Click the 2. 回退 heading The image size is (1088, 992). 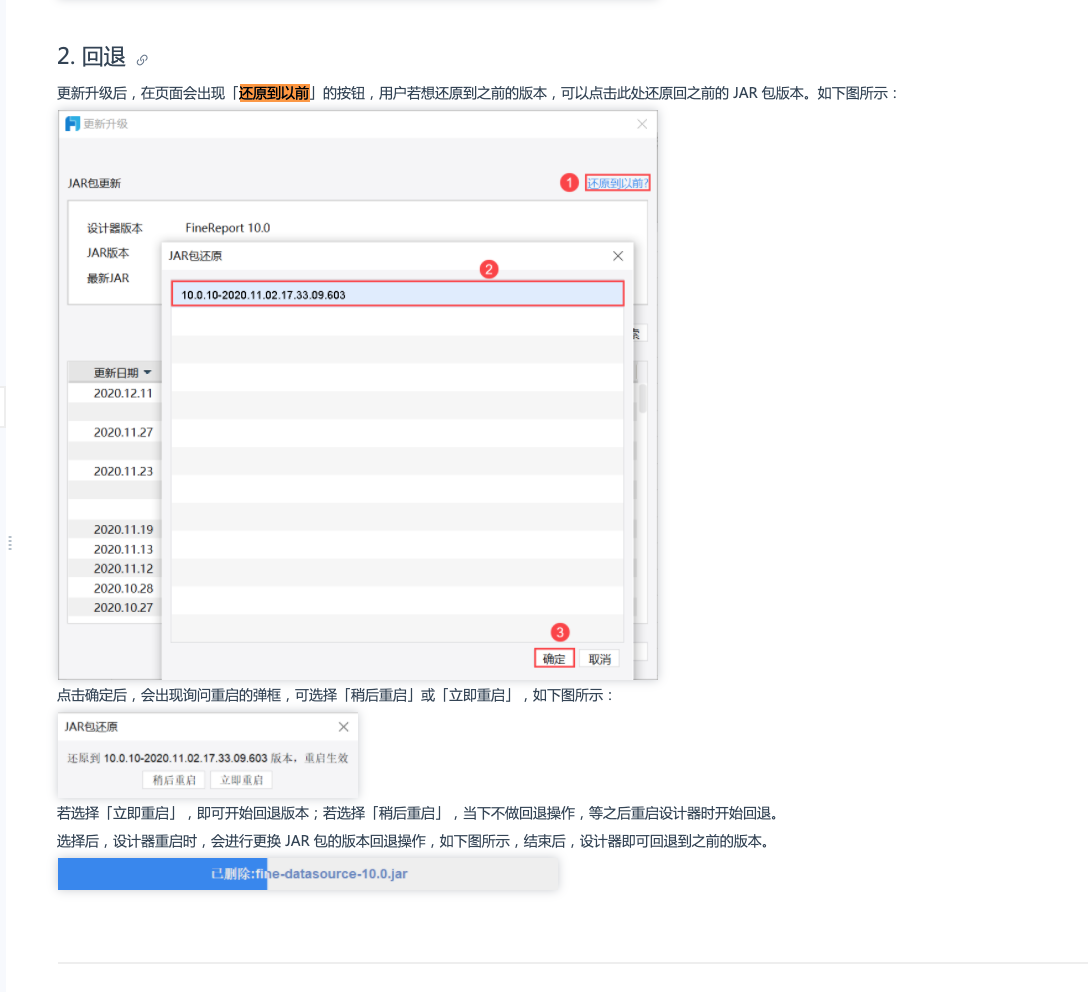click(92, 57)
